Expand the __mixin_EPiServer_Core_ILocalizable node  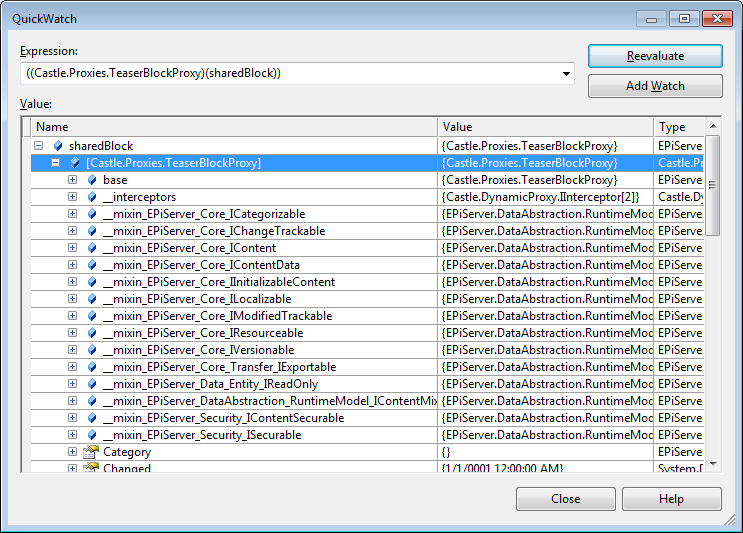point(73,299)
